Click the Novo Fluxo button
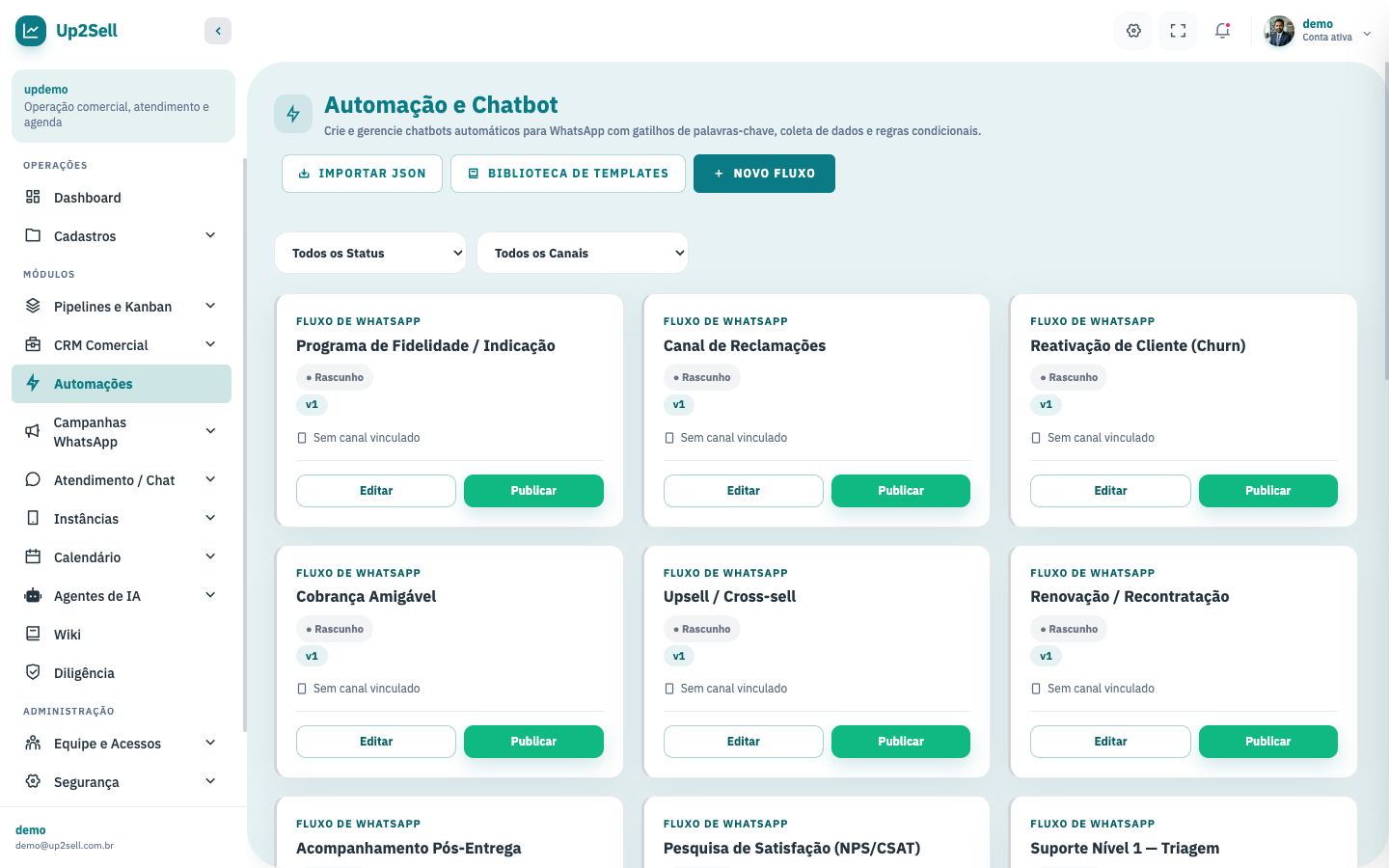1389x868 pixels. [764, 174]
